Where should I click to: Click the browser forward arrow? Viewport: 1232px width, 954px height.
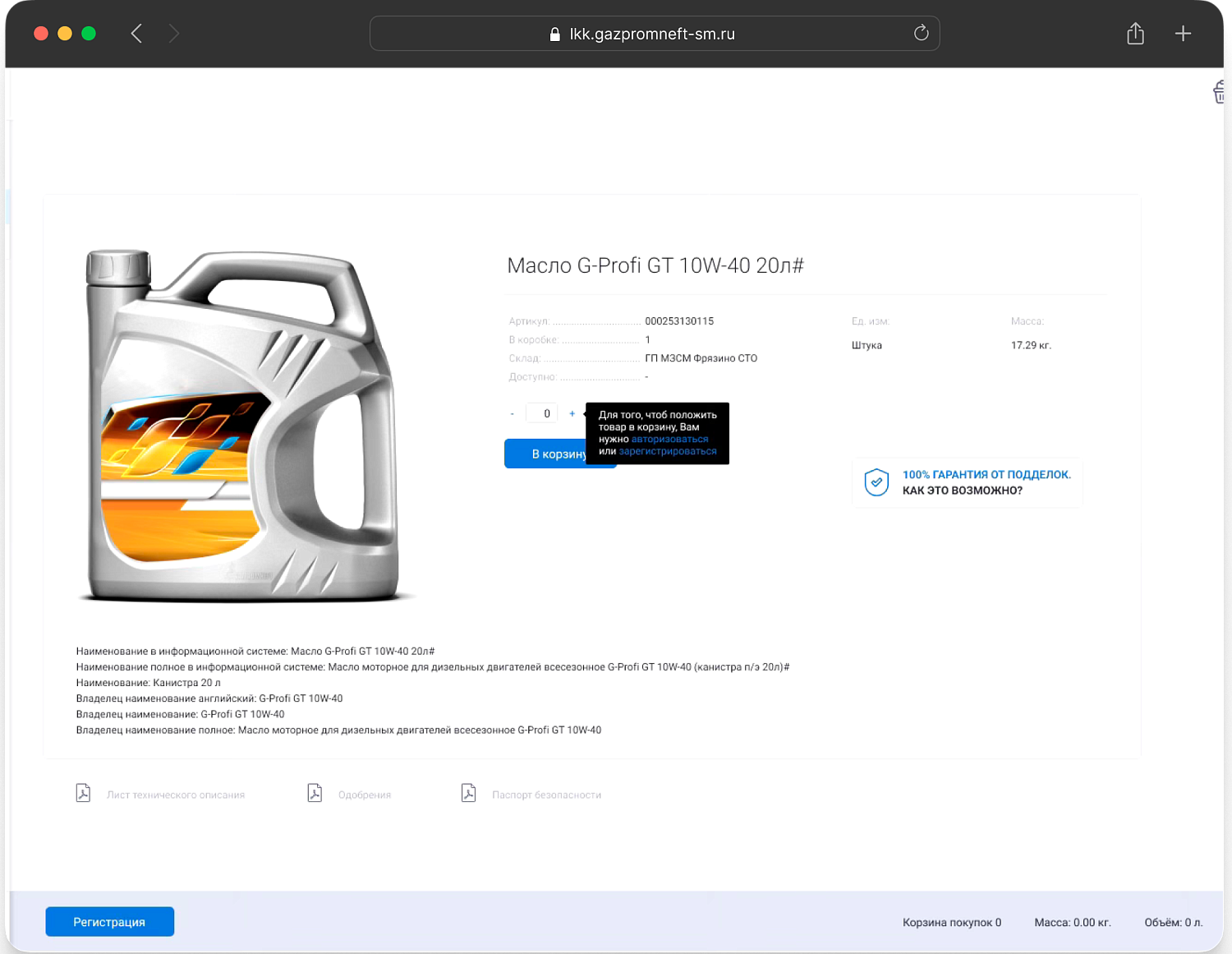point(173,34)
